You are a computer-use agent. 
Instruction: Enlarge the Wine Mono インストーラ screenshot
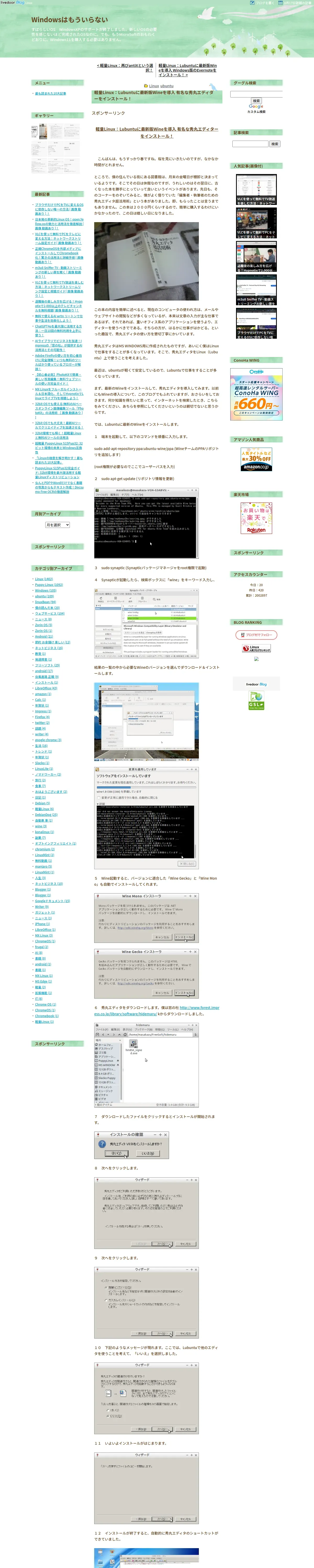point(146,917)
